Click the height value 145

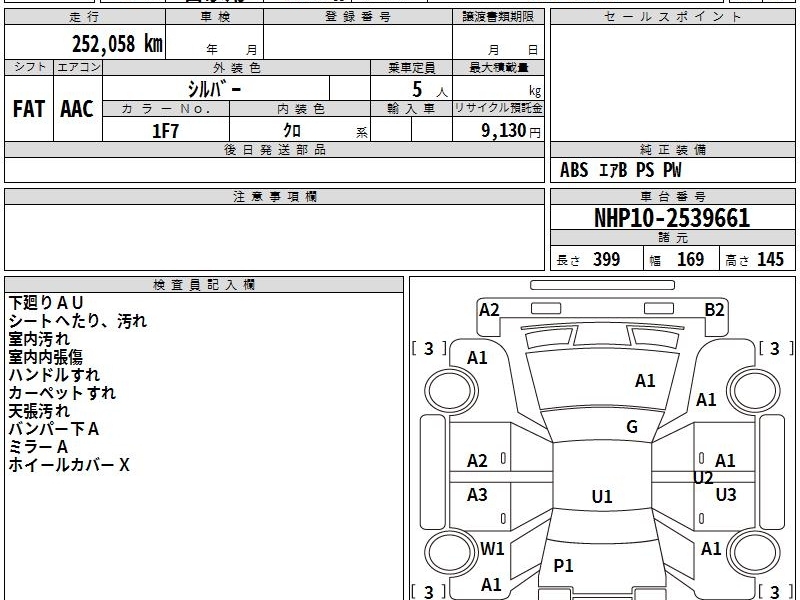click(770, 259)
